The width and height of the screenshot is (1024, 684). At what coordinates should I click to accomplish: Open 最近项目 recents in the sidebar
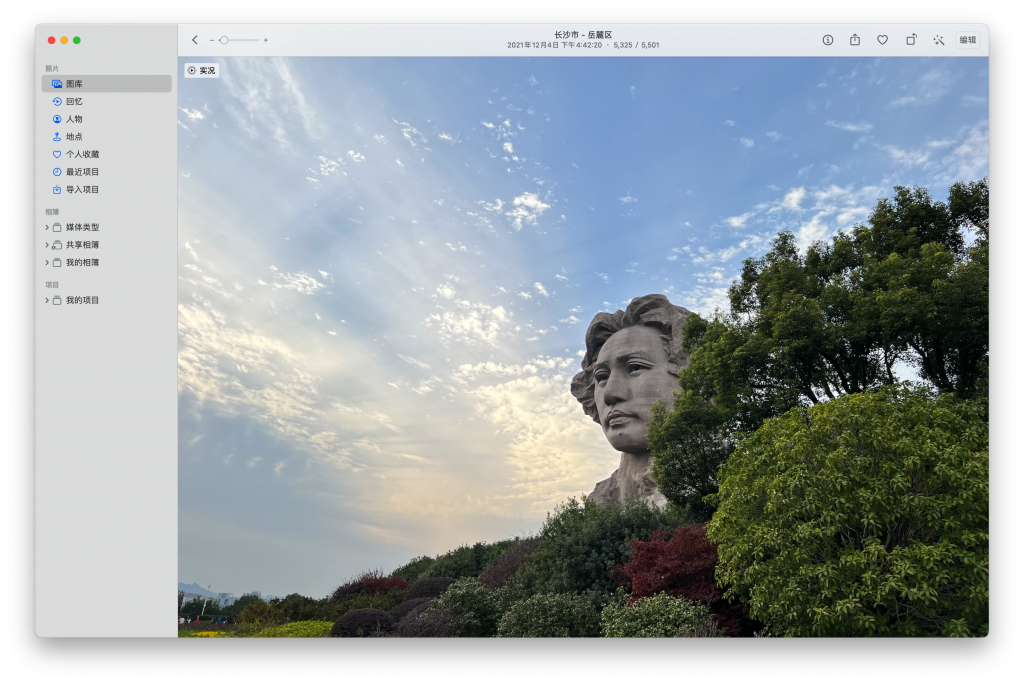click(106, 172)
